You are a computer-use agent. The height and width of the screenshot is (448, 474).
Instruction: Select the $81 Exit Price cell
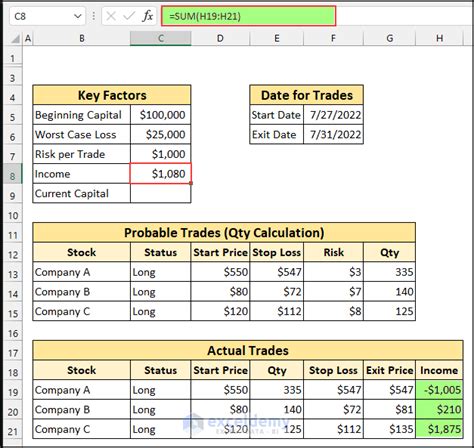(389, 409)
